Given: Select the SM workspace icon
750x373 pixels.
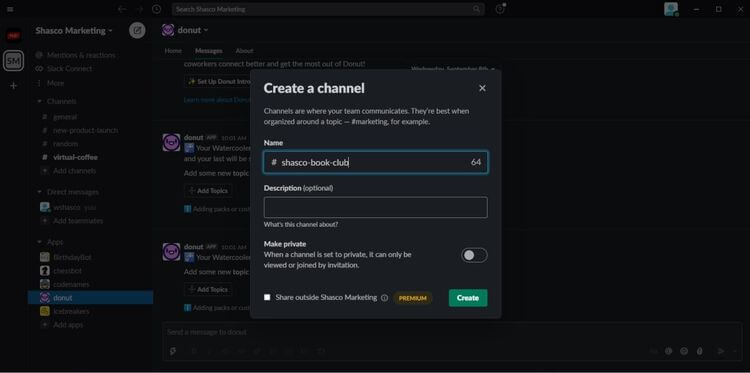Looking at the screenshot, I should coord(13,61).
